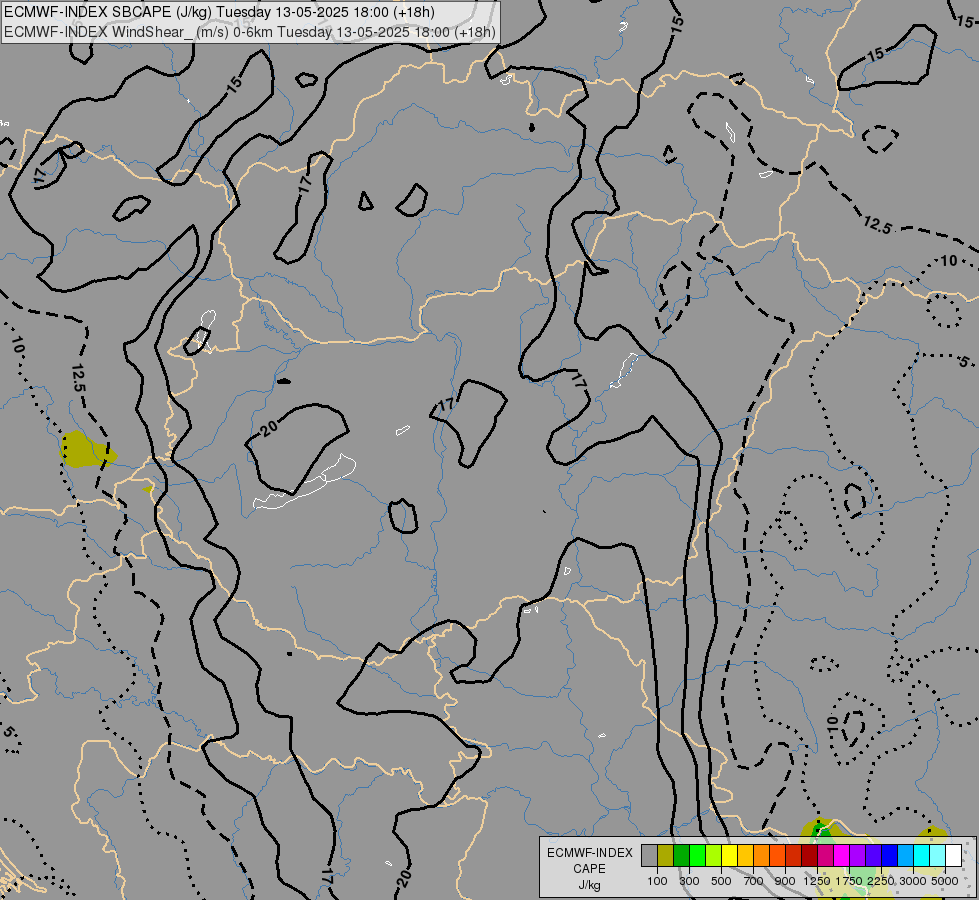Click the 1250 value on legend scale
The height and width of the screenshot is (900, 979).
pyautogui.click(x=817, y=881)
